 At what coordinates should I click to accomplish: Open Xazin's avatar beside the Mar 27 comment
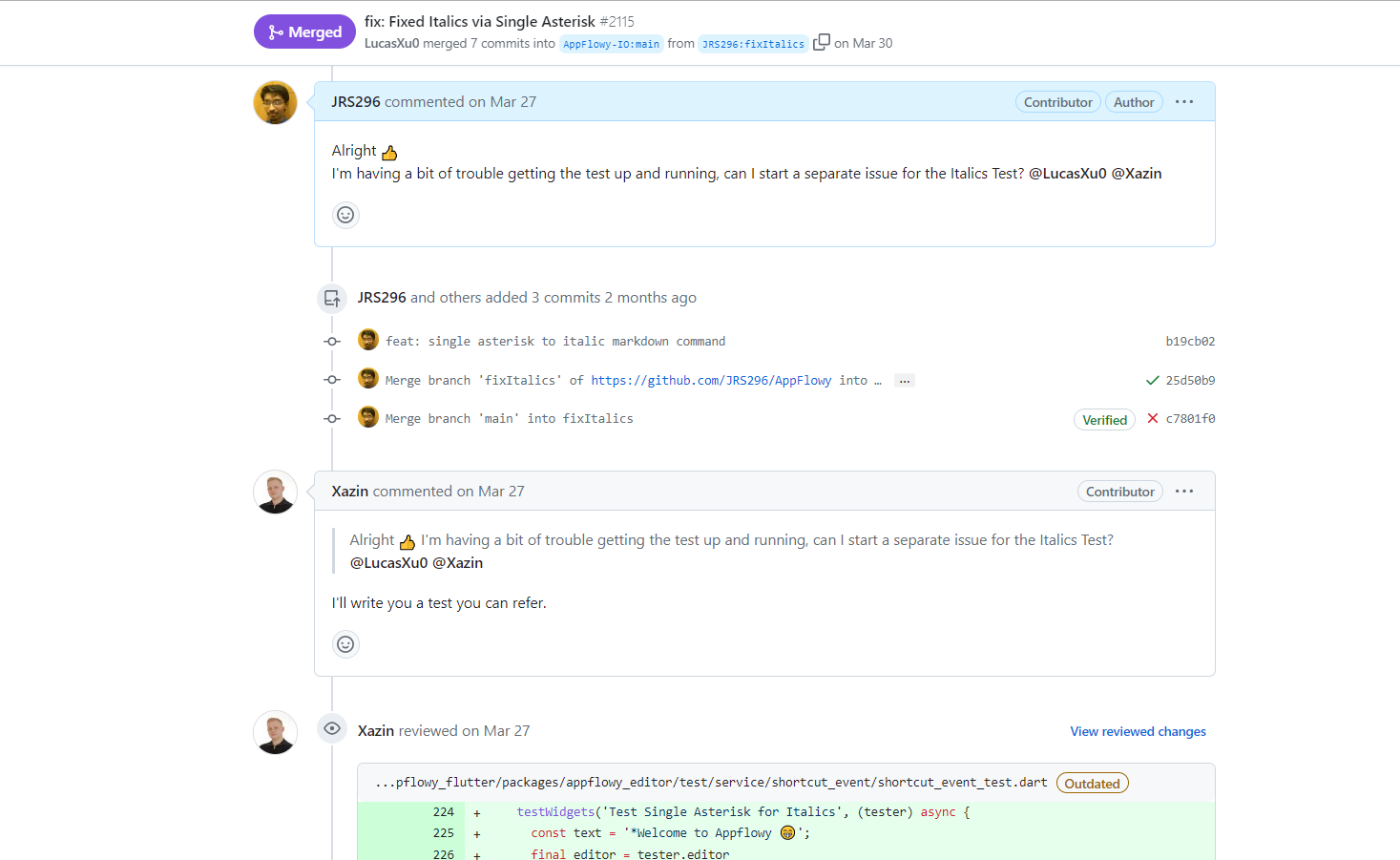[275, 492]
